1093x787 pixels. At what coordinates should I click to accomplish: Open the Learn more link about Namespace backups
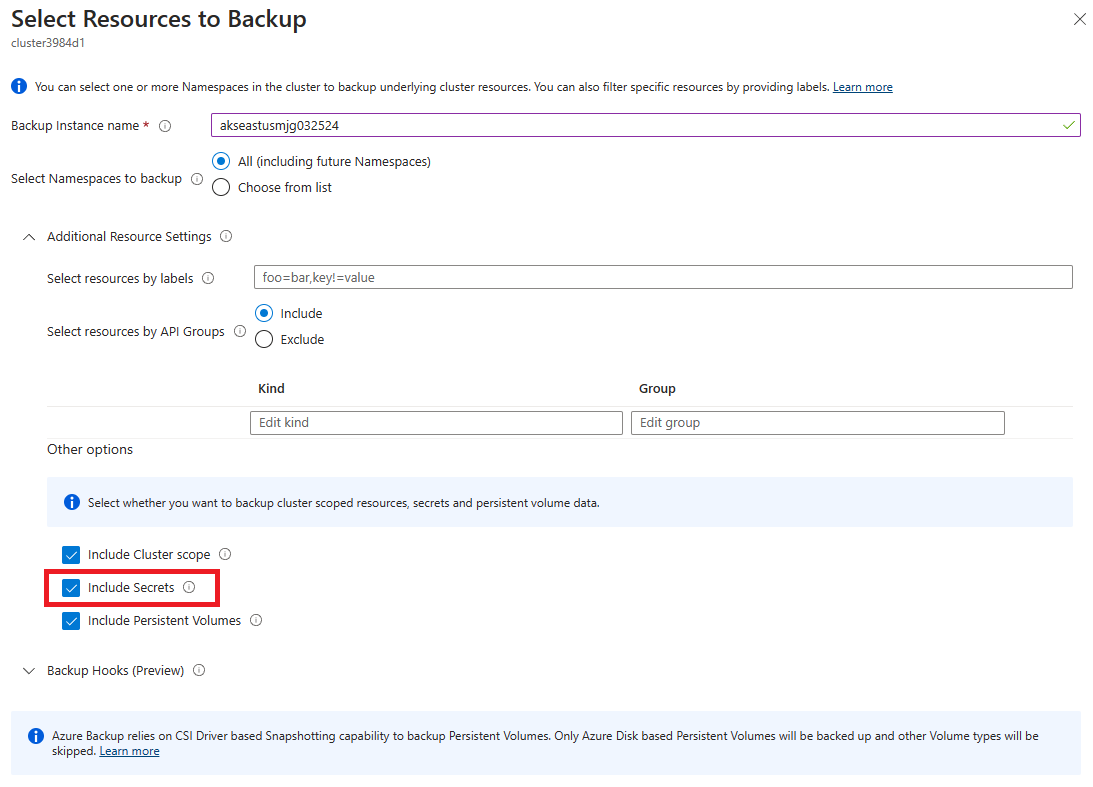click(862, 86)
